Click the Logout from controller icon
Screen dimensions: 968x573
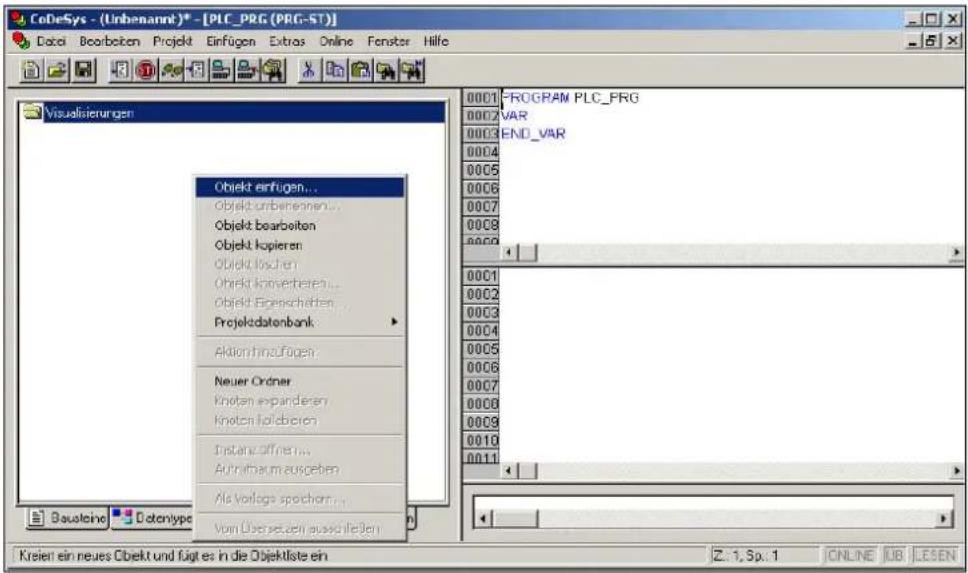click(247, 70)
